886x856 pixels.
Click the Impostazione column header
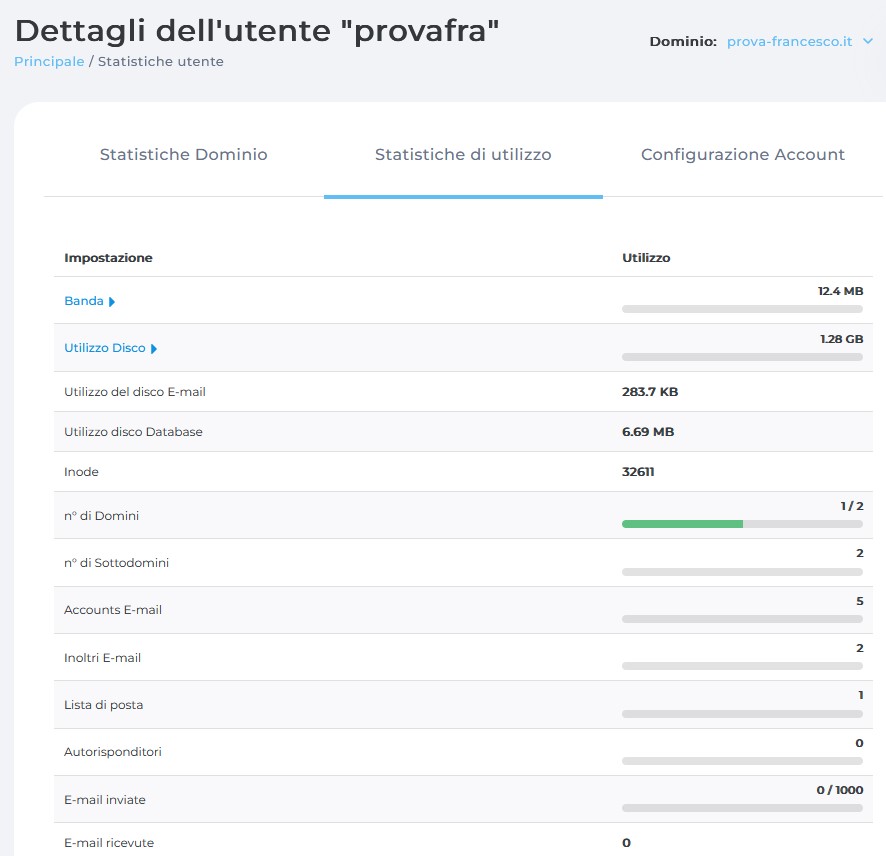108,258
